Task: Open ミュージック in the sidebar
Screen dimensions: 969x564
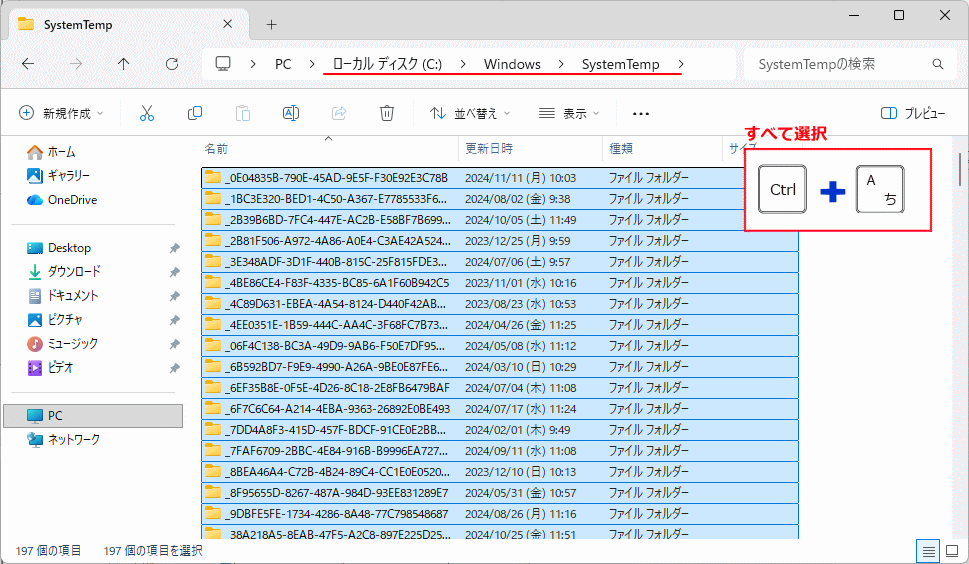Action: [x=62, y=343]
